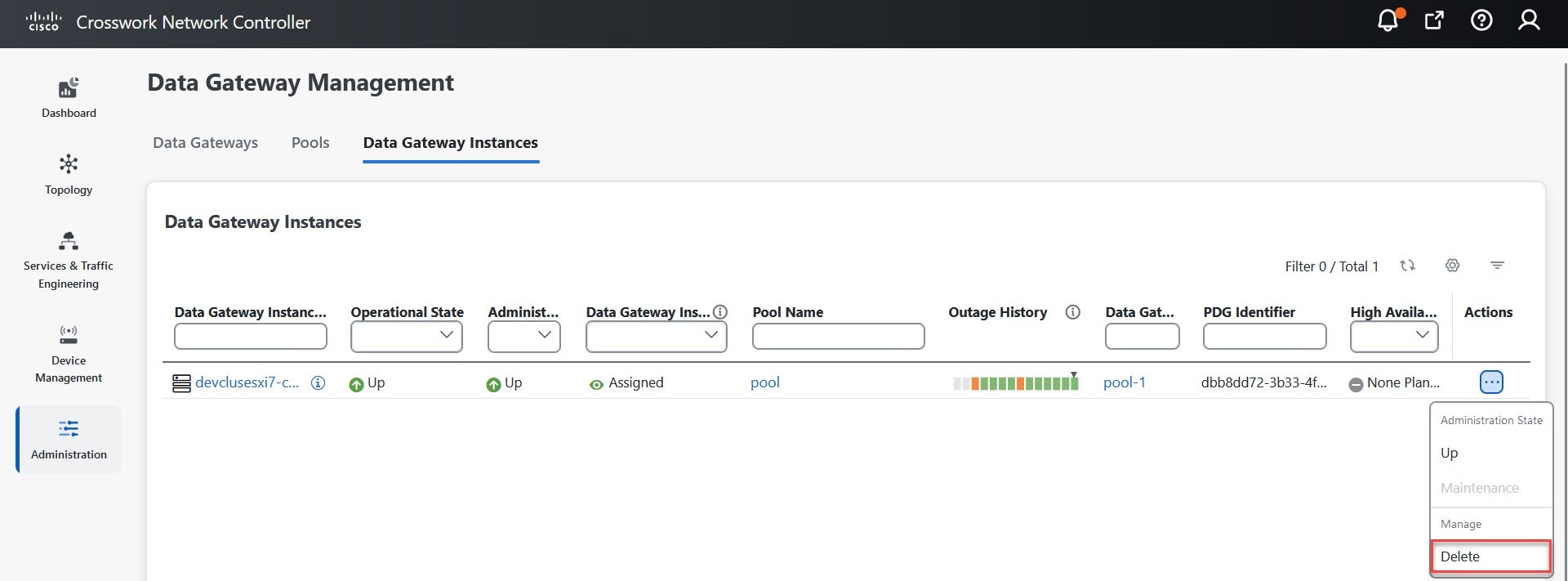Open Topology in sidebar

[x=69, y=175]
